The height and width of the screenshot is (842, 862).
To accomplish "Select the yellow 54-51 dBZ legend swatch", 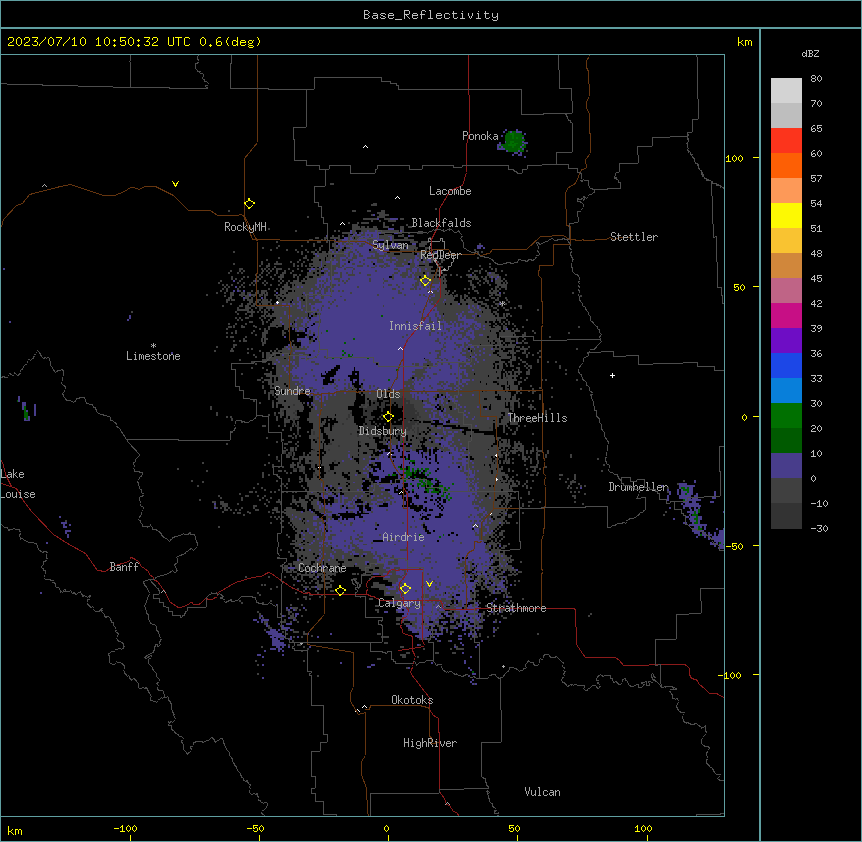I will click(x=786, y=215).
